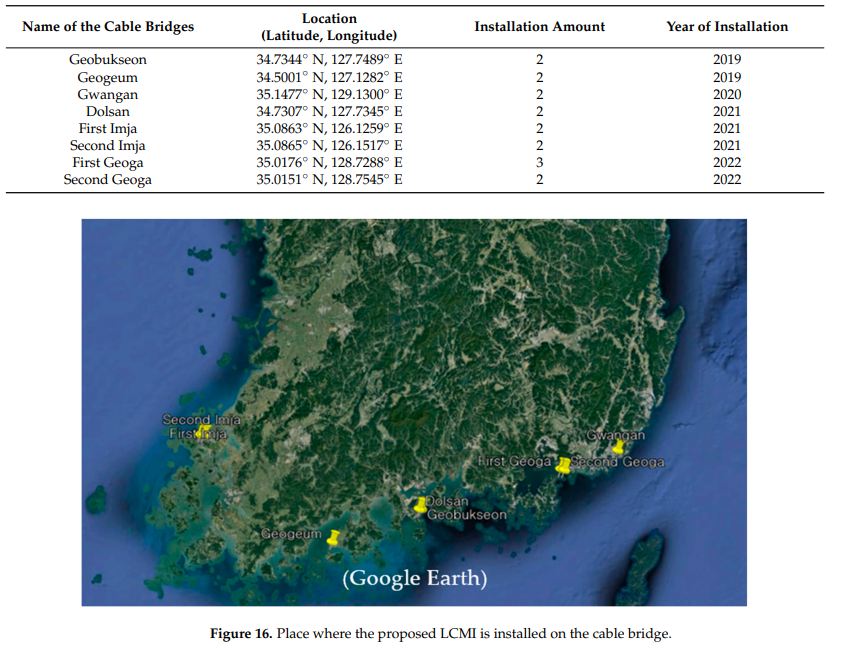Click the yellow pushpin under the Gwangan label
Viewport: 848px width, 649px height.
[618, 447]
